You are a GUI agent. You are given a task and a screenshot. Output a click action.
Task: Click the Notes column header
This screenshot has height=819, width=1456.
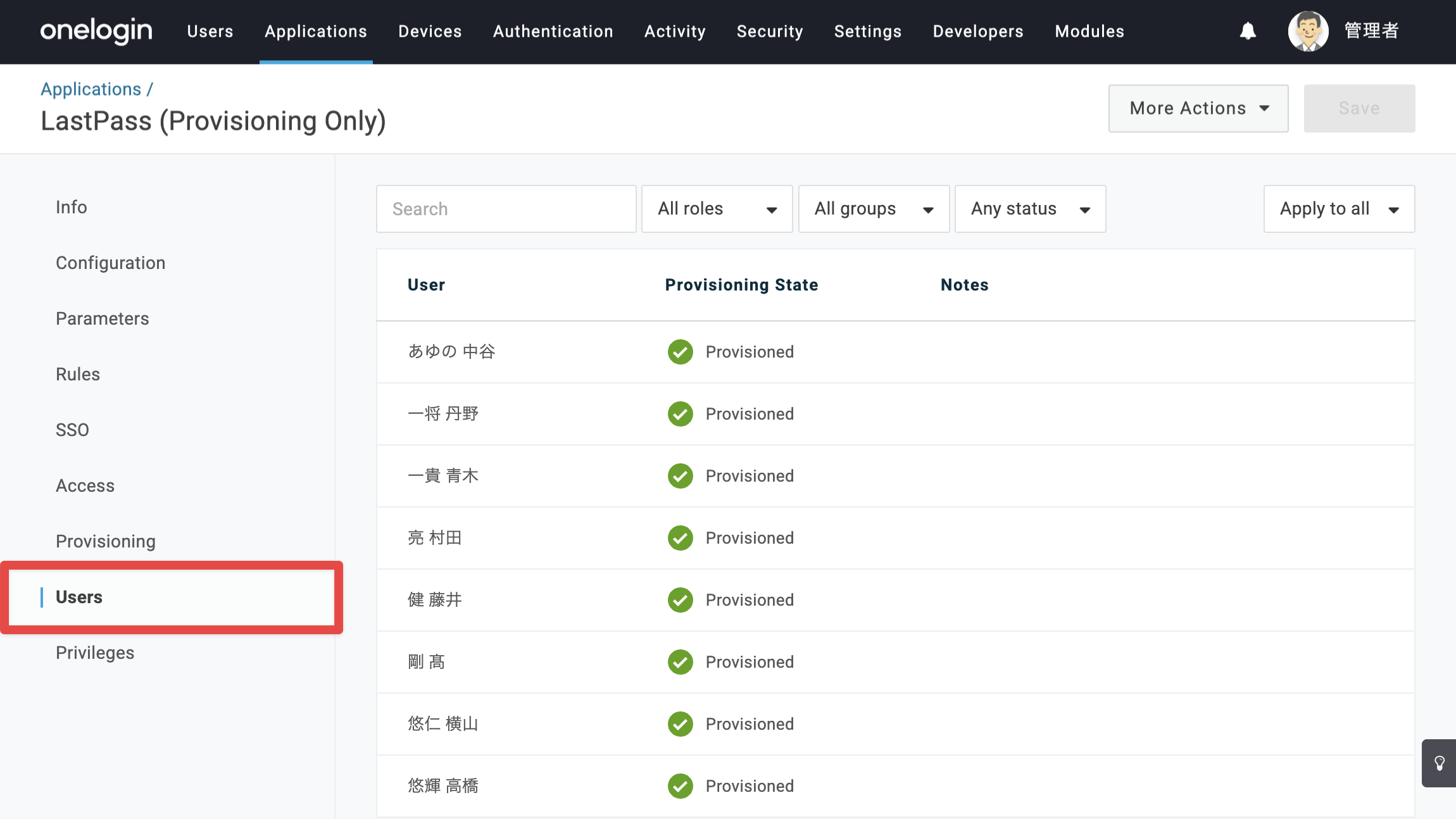(964, 285)
